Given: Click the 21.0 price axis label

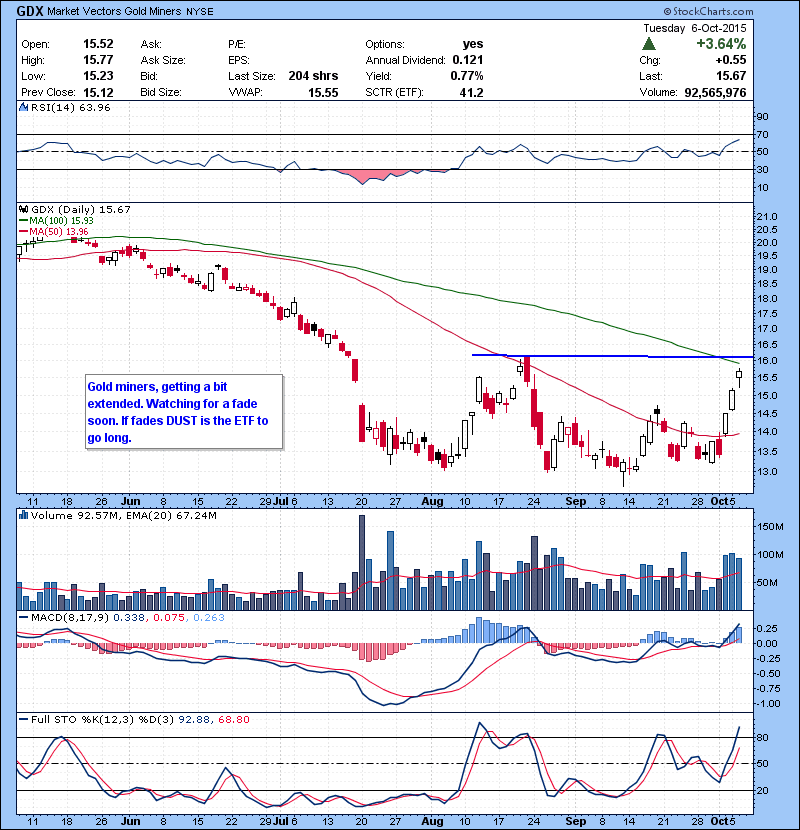Looking at the screenshot, I should pyautogui.click(x=767, y=216).
